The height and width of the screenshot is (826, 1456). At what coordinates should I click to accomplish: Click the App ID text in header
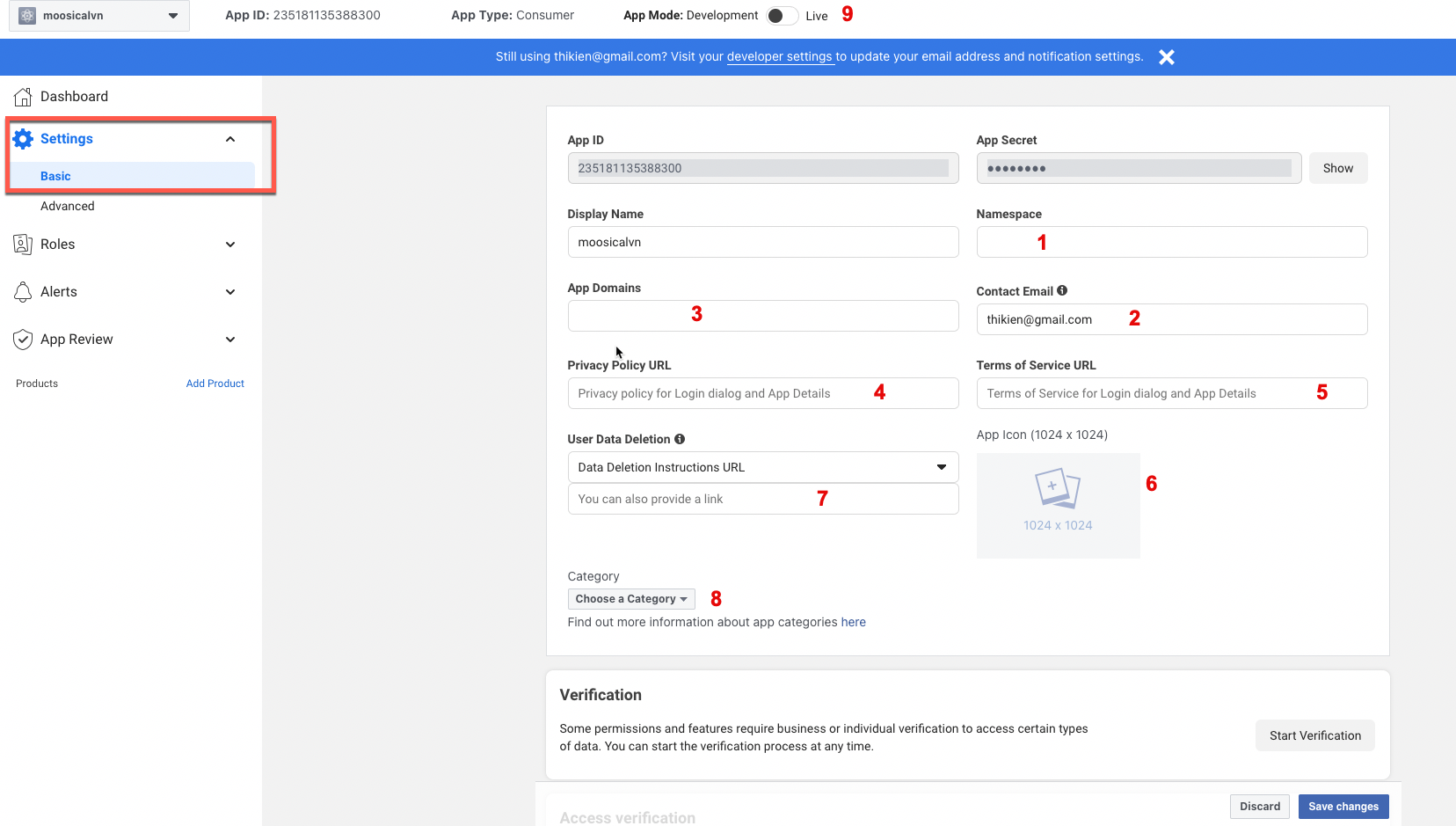pyautogui.click(x=302, y=15)
